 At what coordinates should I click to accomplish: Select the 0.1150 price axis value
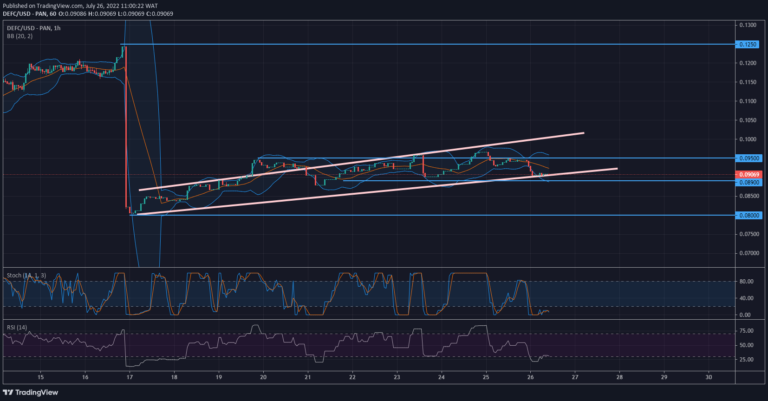tap(747, 82)
